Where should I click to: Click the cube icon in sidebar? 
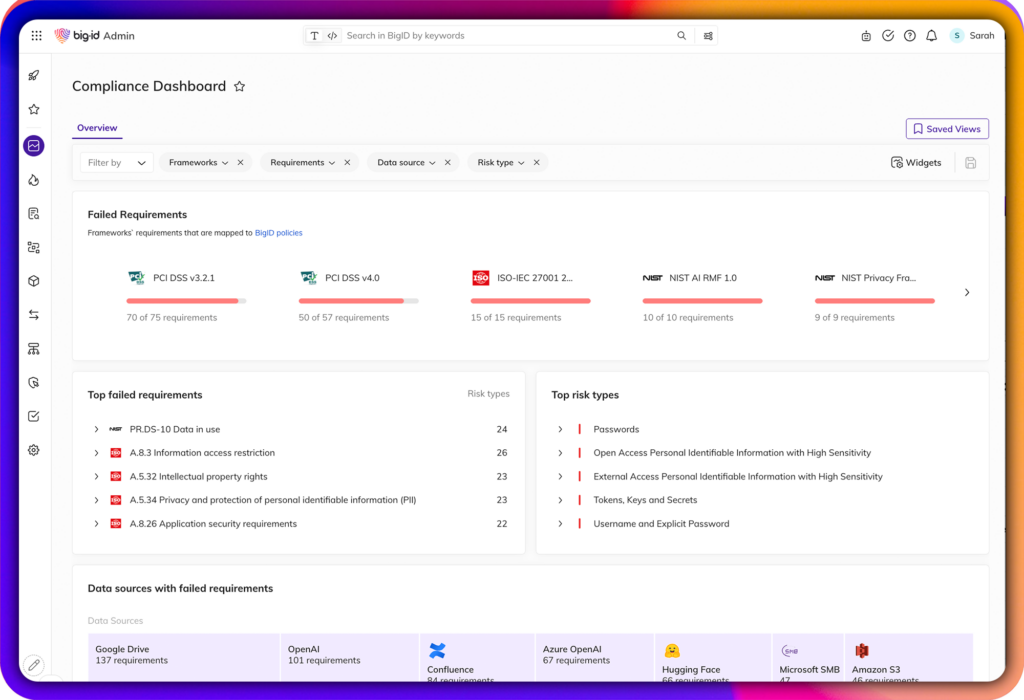point(34,281)
